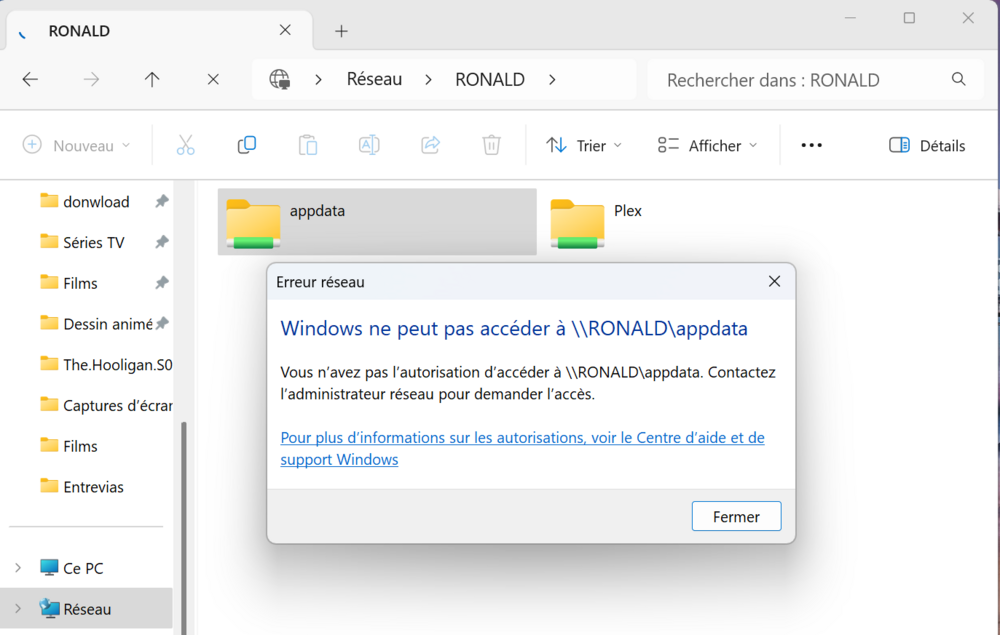Select Ce PC in navigation pane
The image size is (1000, 635).
[x=83, y=567]
